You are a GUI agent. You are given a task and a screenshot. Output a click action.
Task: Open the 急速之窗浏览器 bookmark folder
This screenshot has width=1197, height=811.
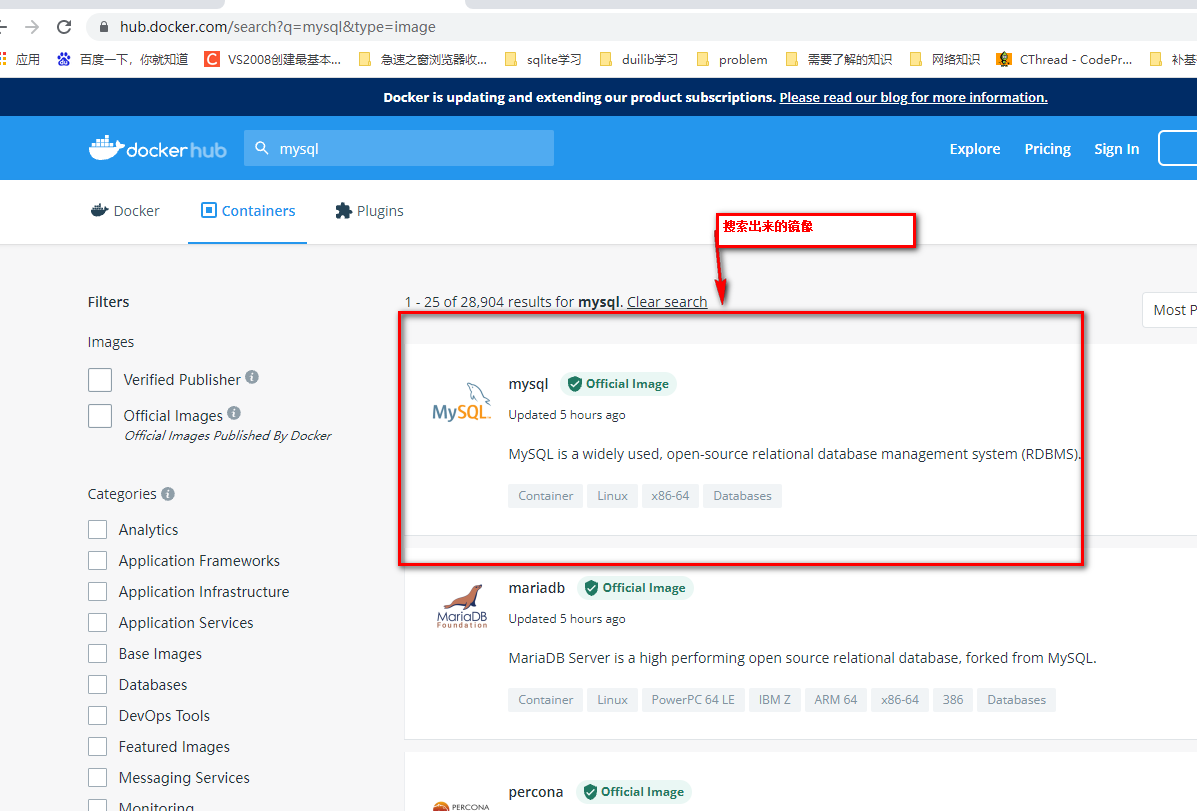pos(423,60)
